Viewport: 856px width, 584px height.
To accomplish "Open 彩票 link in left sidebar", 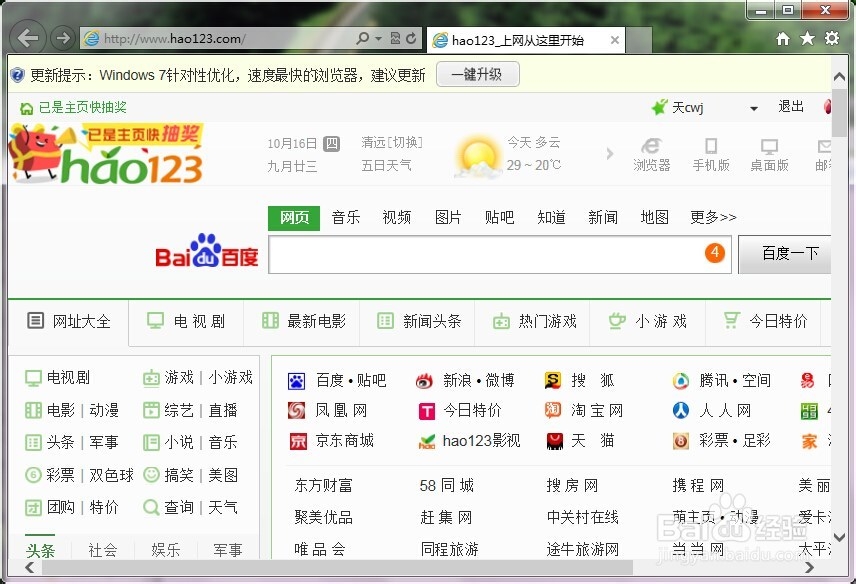I will [60, 475].
